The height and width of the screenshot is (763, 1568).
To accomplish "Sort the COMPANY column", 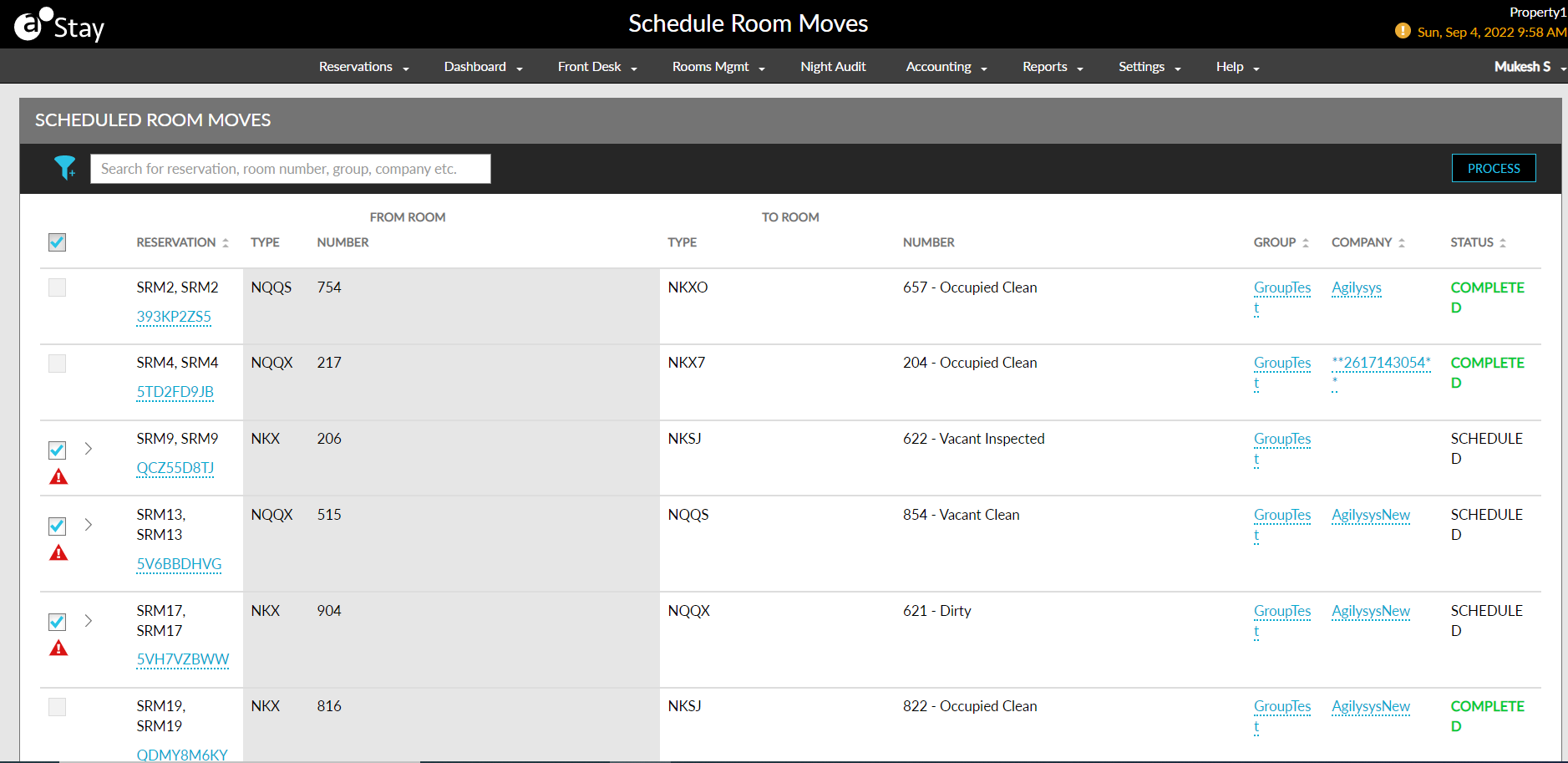I will [1402, 242].
